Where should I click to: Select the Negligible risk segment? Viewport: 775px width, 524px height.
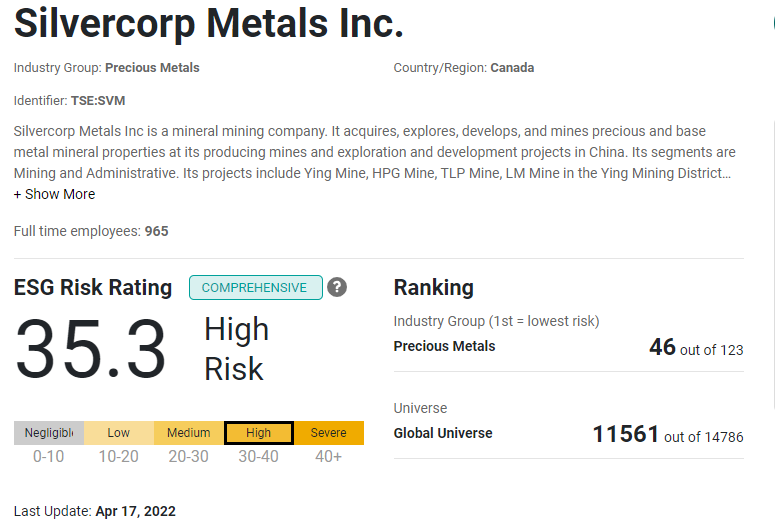click(x=49, y=433)
